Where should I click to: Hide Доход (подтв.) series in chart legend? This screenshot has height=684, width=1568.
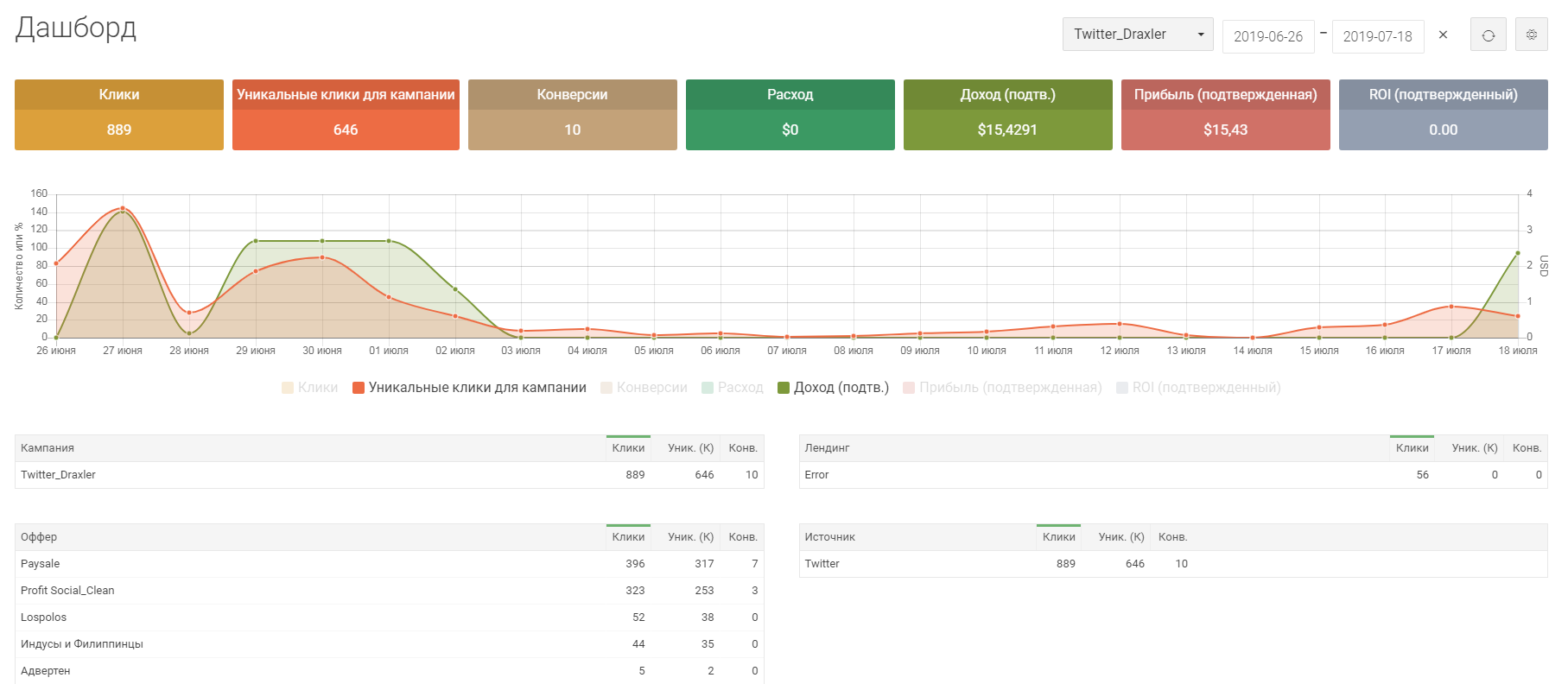(833, 388)
